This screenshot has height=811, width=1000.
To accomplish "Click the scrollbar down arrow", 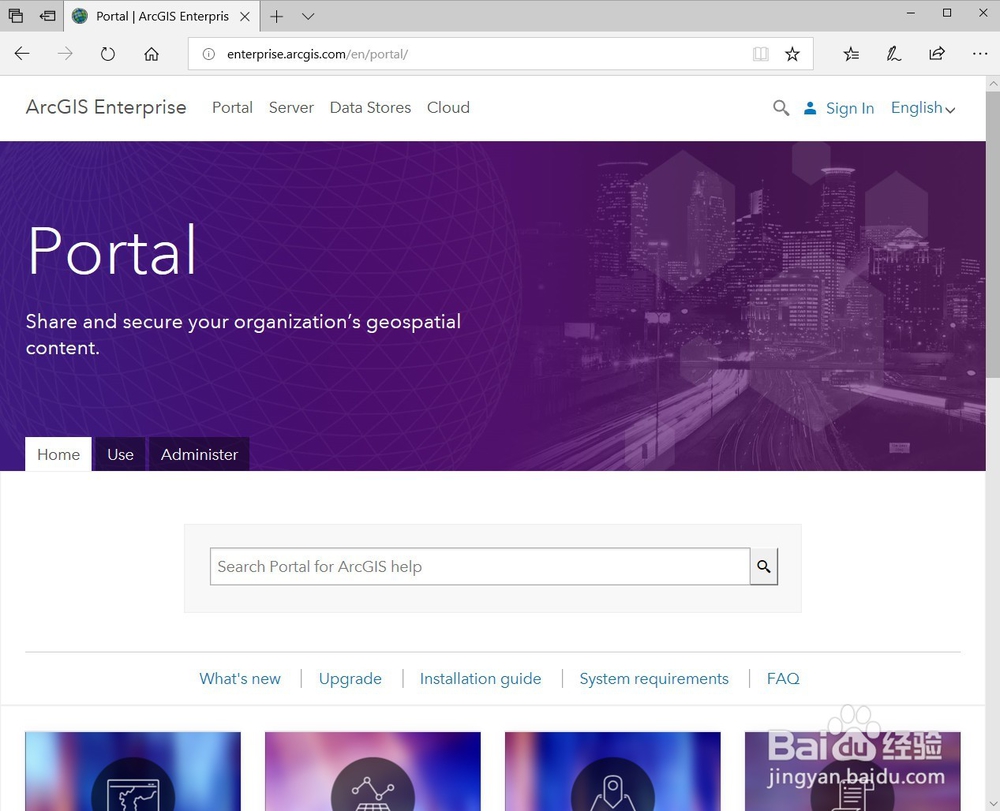I will (x=993, y=803).
